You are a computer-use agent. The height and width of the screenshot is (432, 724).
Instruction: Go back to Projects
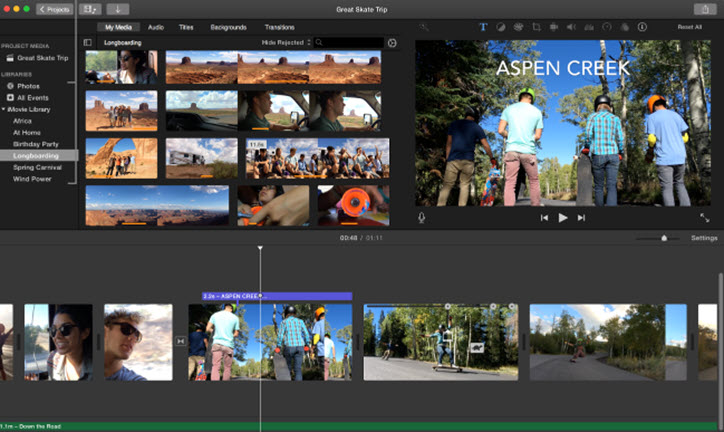click(54, 9)
